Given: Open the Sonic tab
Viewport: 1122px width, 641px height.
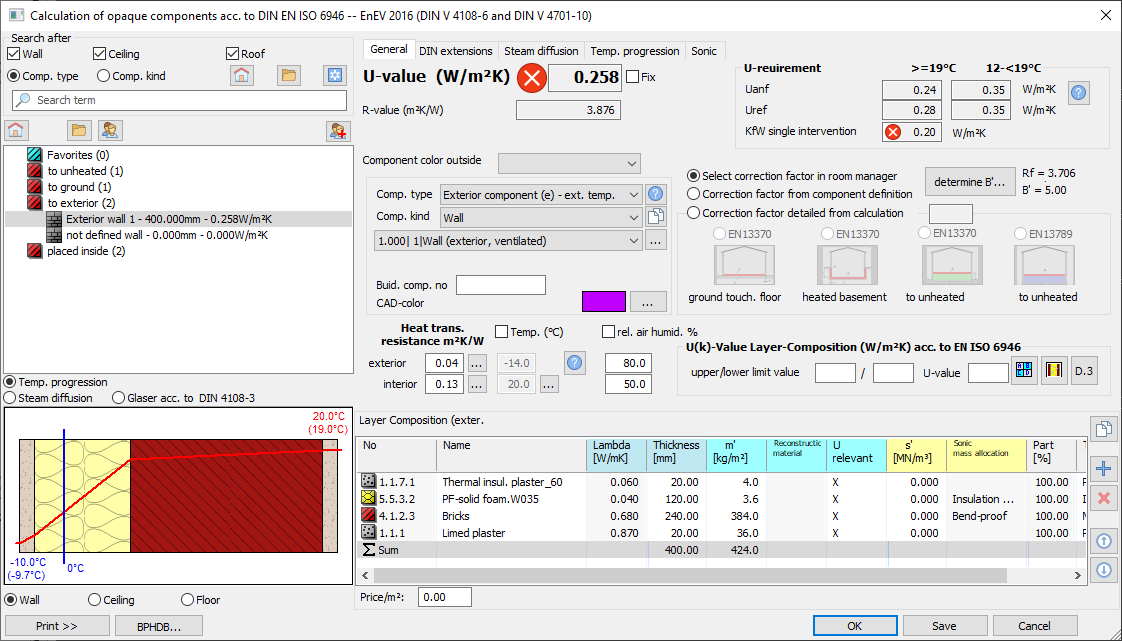Looking at the screenshot, I should pos(704,51).
